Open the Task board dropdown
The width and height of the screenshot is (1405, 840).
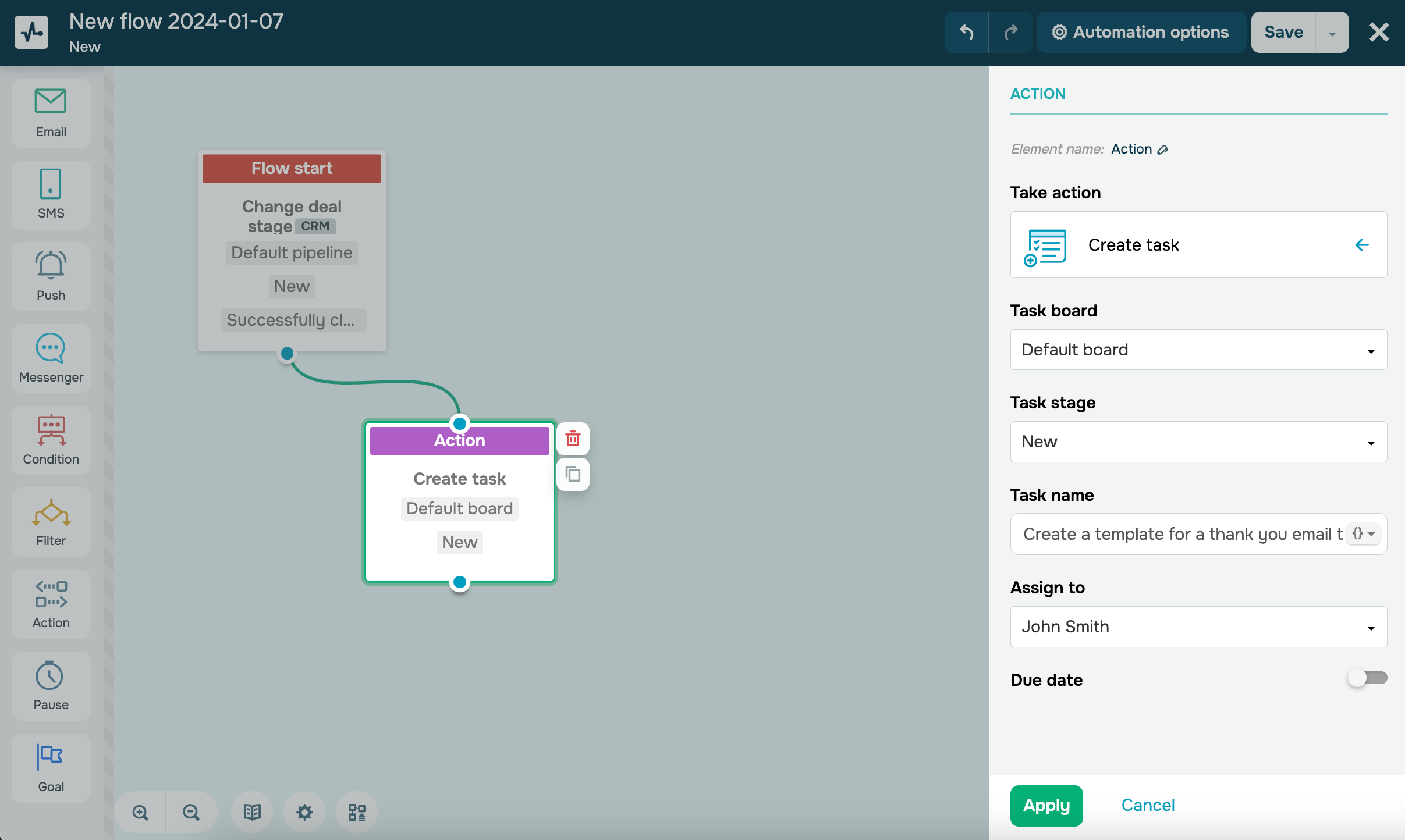(x=1198, y=350)
